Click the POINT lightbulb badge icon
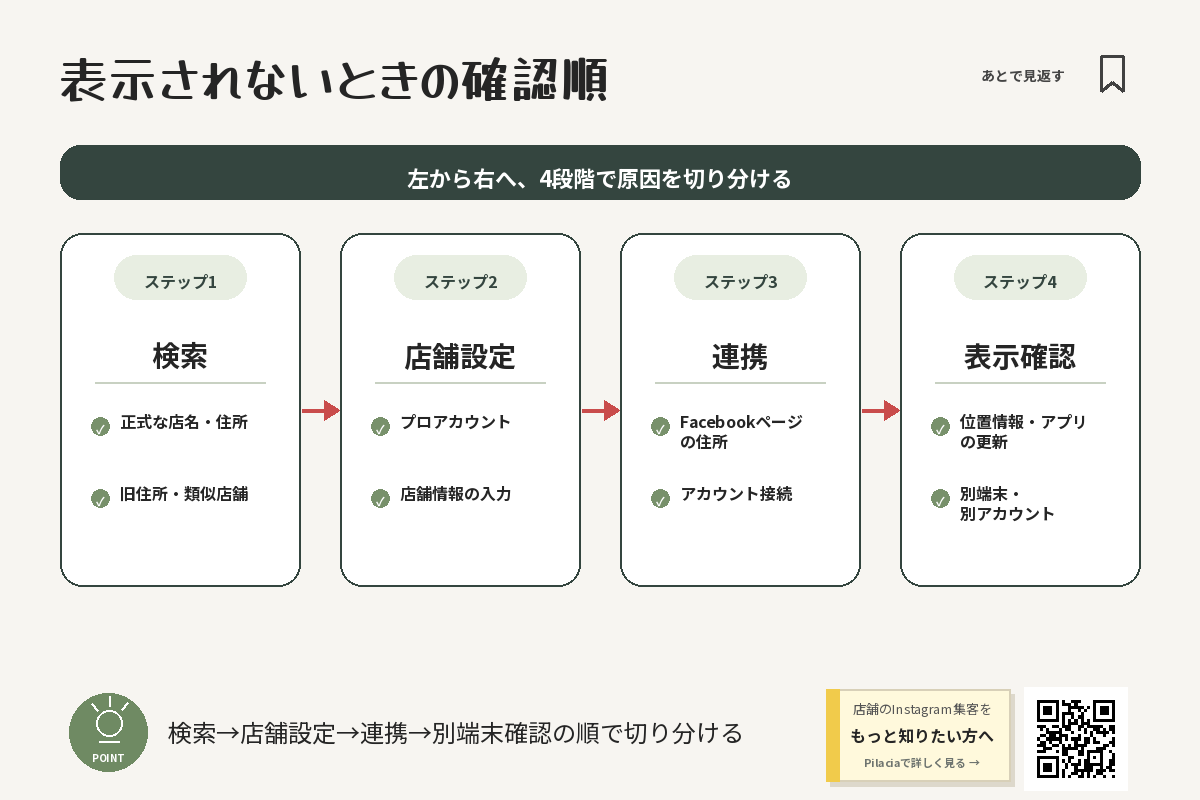The width and height of the screenshot is (1200, 800). coord(108,733)
